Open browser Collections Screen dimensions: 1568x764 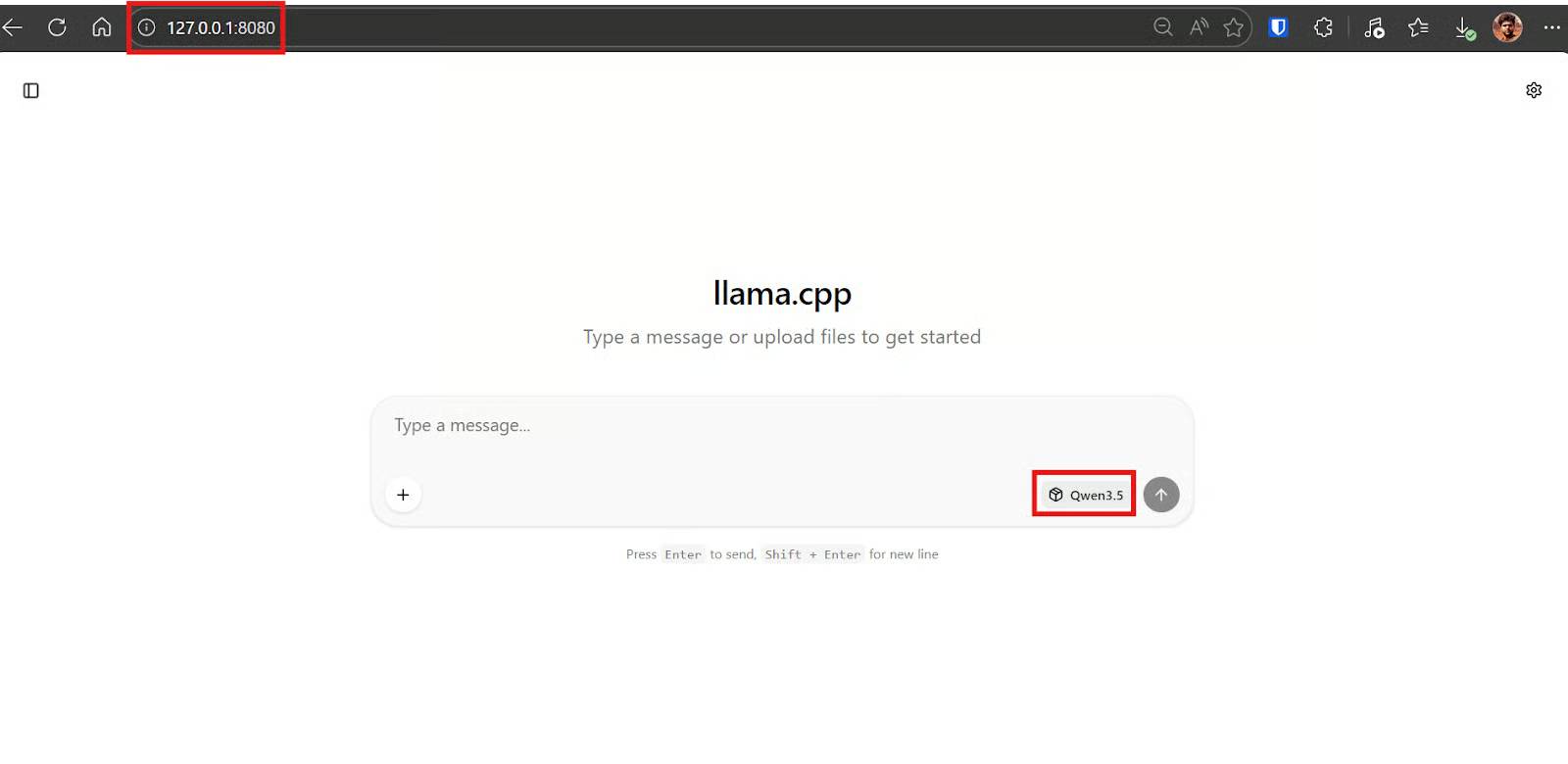pyautogui.click(x=1417, y=27)
